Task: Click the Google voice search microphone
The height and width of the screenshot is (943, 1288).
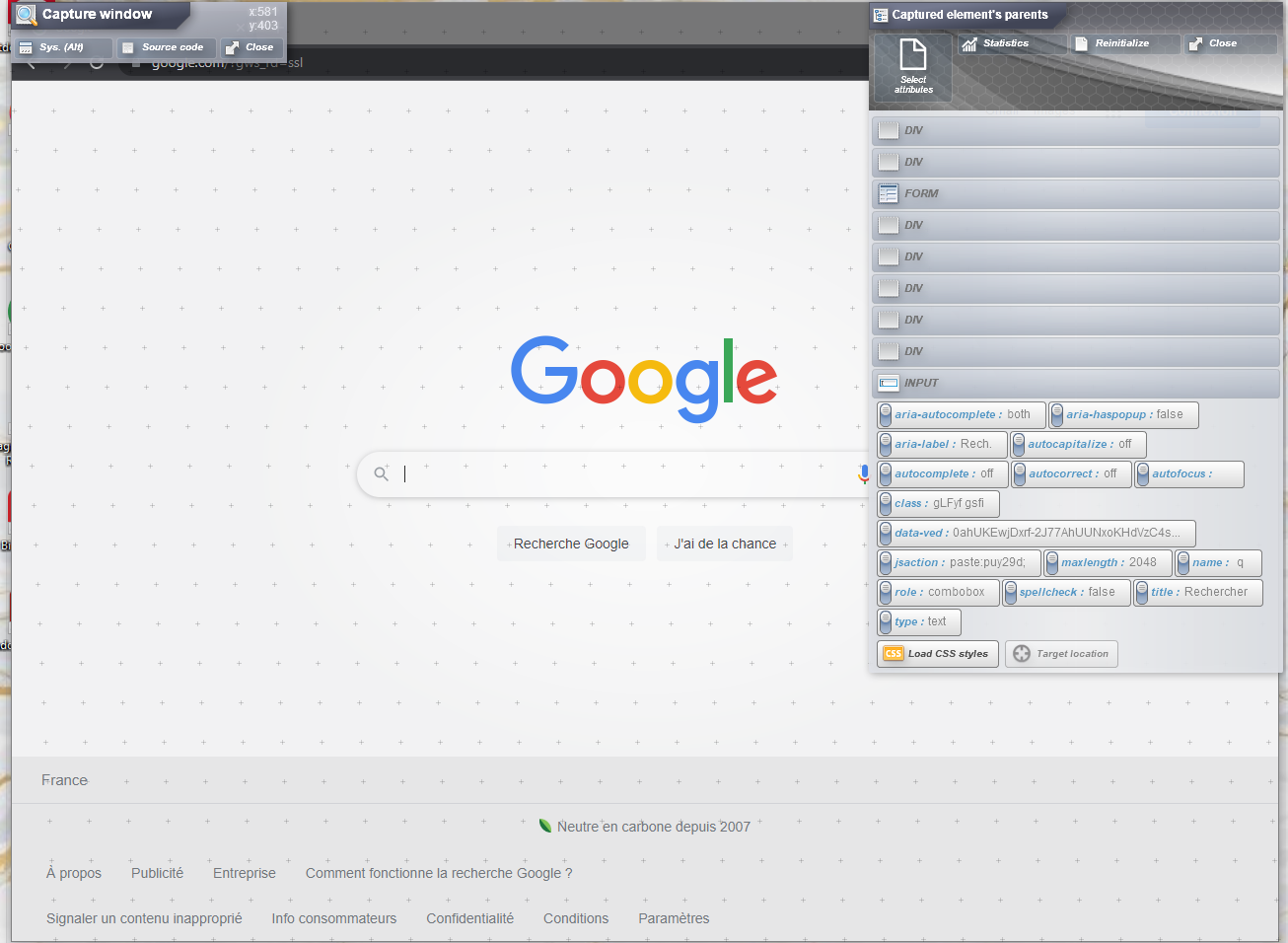Action: tap(863, 474)
